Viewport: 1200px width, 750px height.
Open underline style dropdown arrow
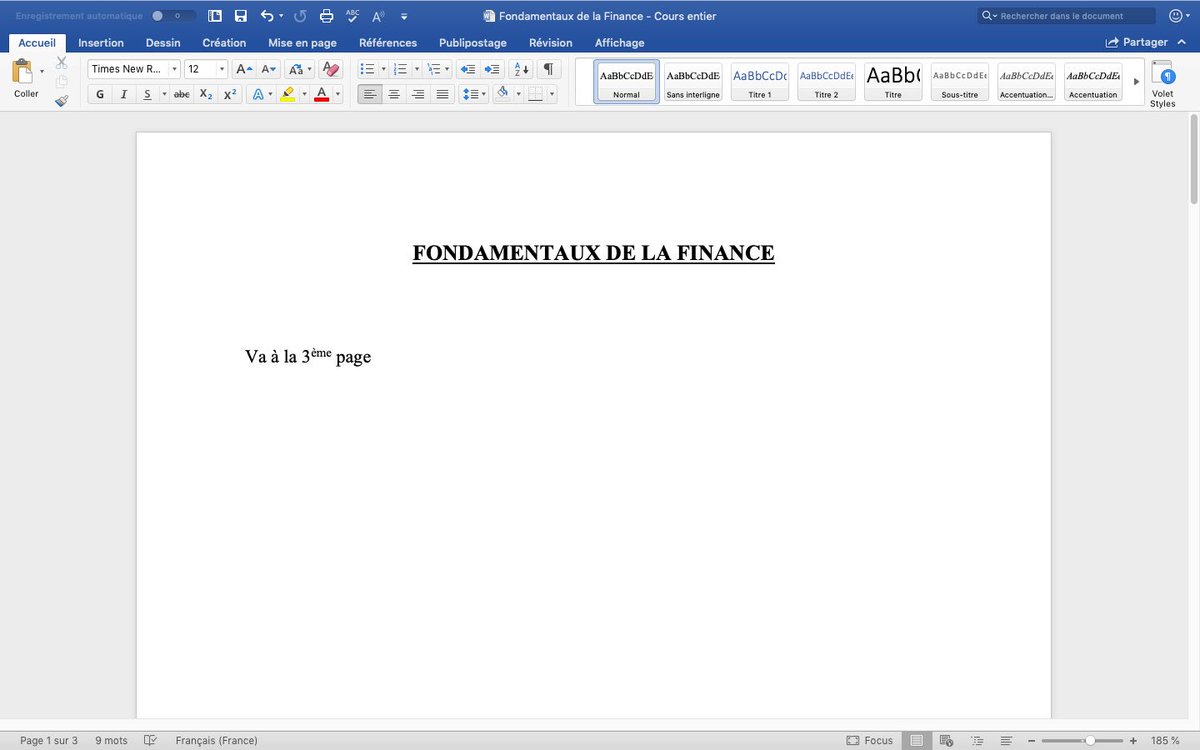point(163,94)
